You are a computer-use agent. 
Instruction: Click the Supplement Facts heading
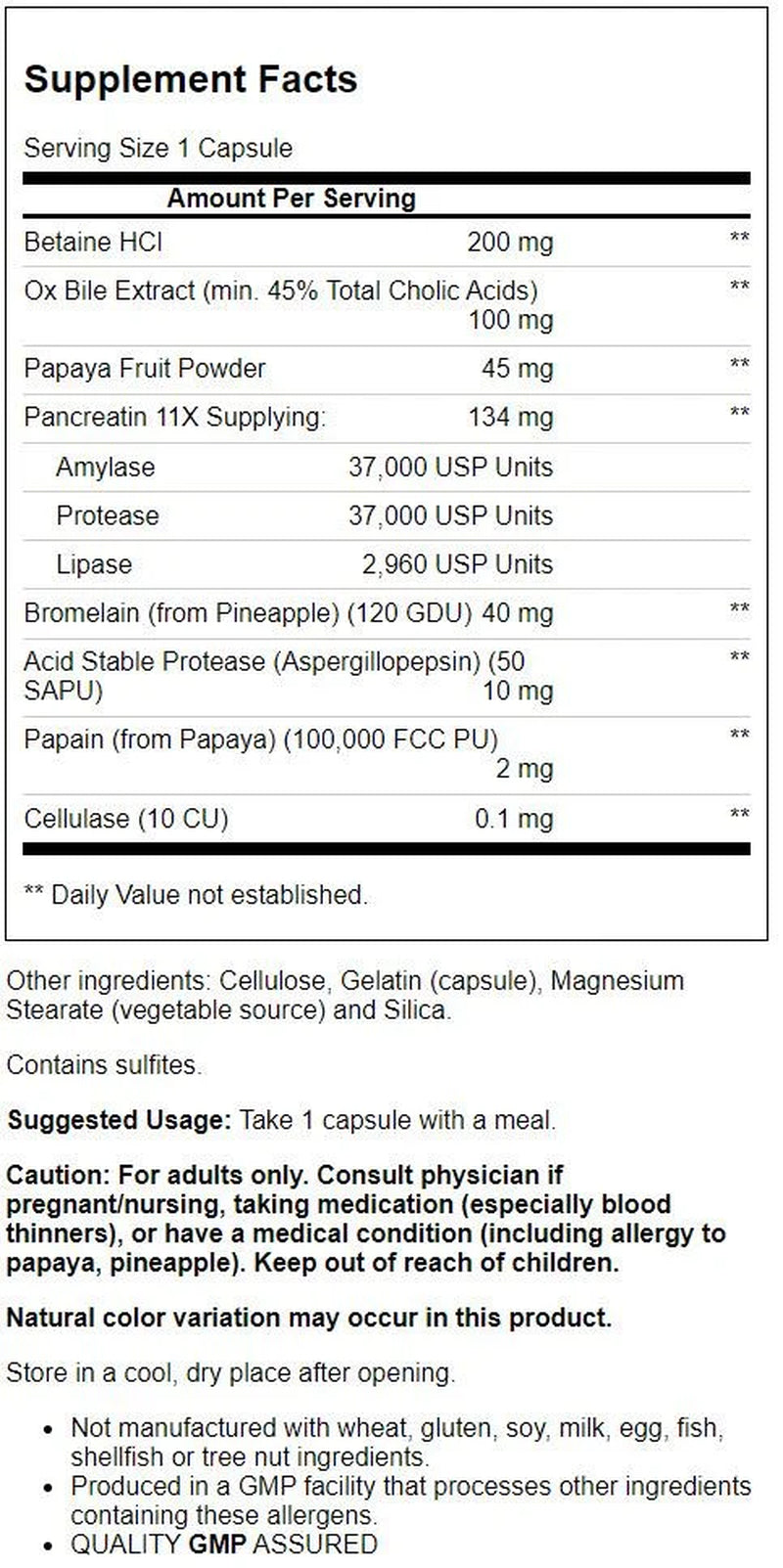click(191, 79)
